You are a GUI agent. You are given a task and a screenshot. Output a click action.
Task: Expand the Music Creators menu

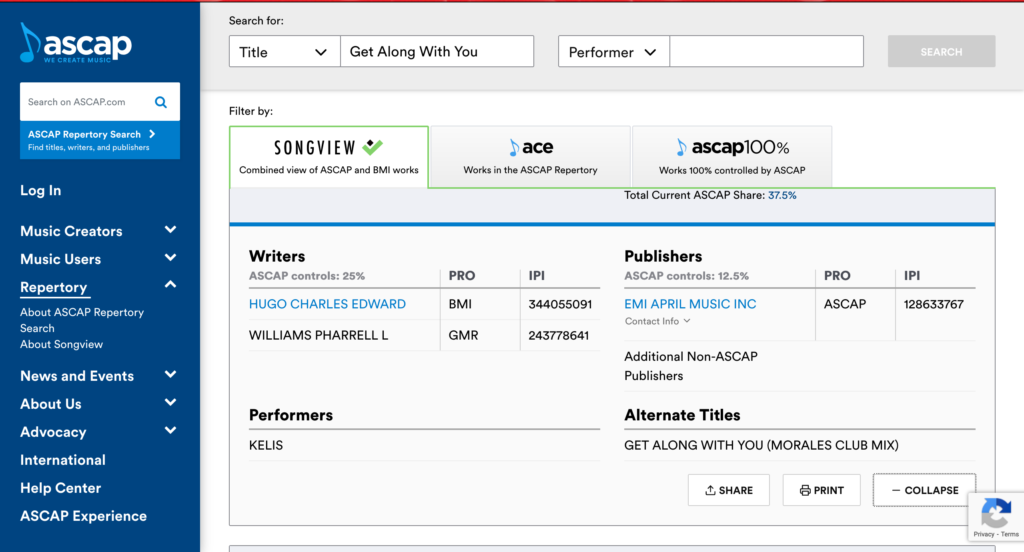click(x=170, y=230)
